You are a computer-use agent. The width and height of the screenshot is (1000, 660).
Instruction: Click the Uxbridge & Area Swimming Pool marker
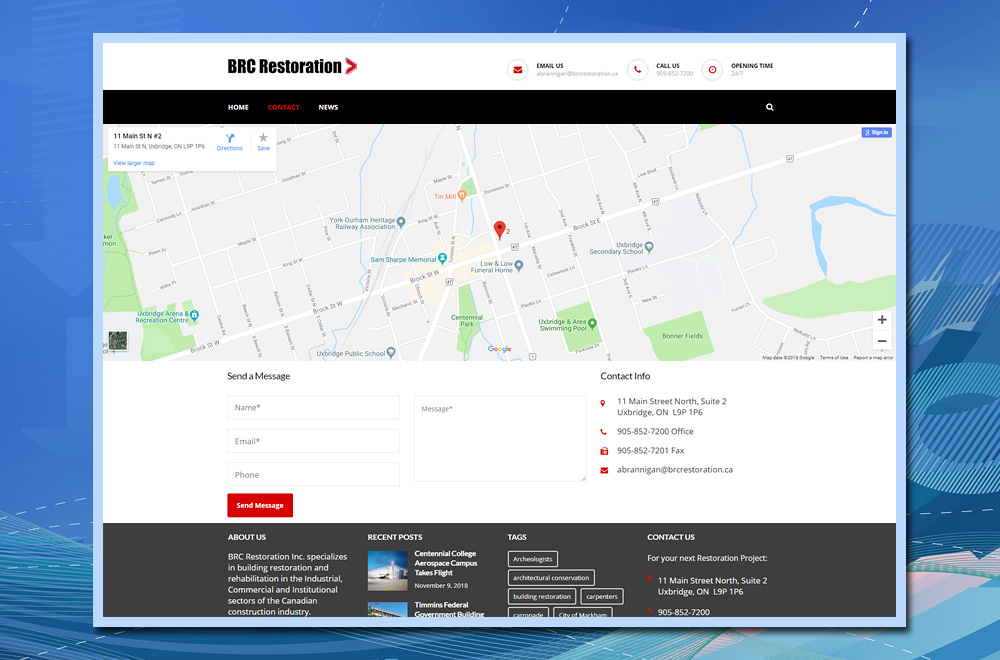[x=592, y=324]
